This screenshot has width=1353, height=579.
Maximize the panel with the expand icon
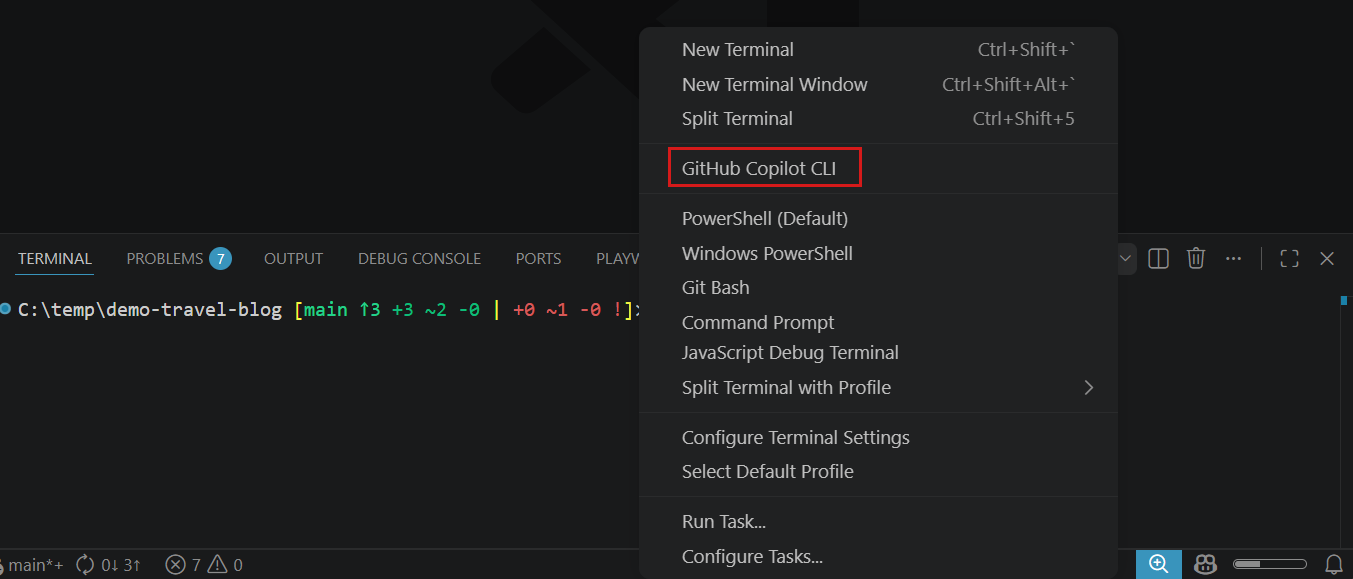(1288, 258)
